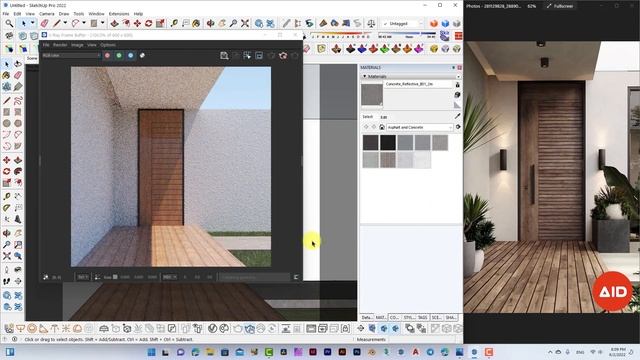The width and height of the screenshot is (640, 360).
Task: Click the Sample Paint eyedropper in Materials
Action: pos(458,116)
